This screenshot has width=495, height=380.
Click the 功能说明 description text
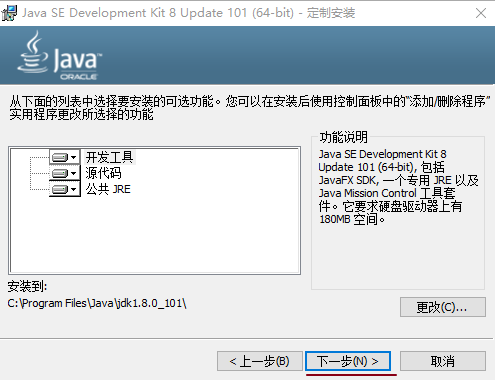(398, 186)
